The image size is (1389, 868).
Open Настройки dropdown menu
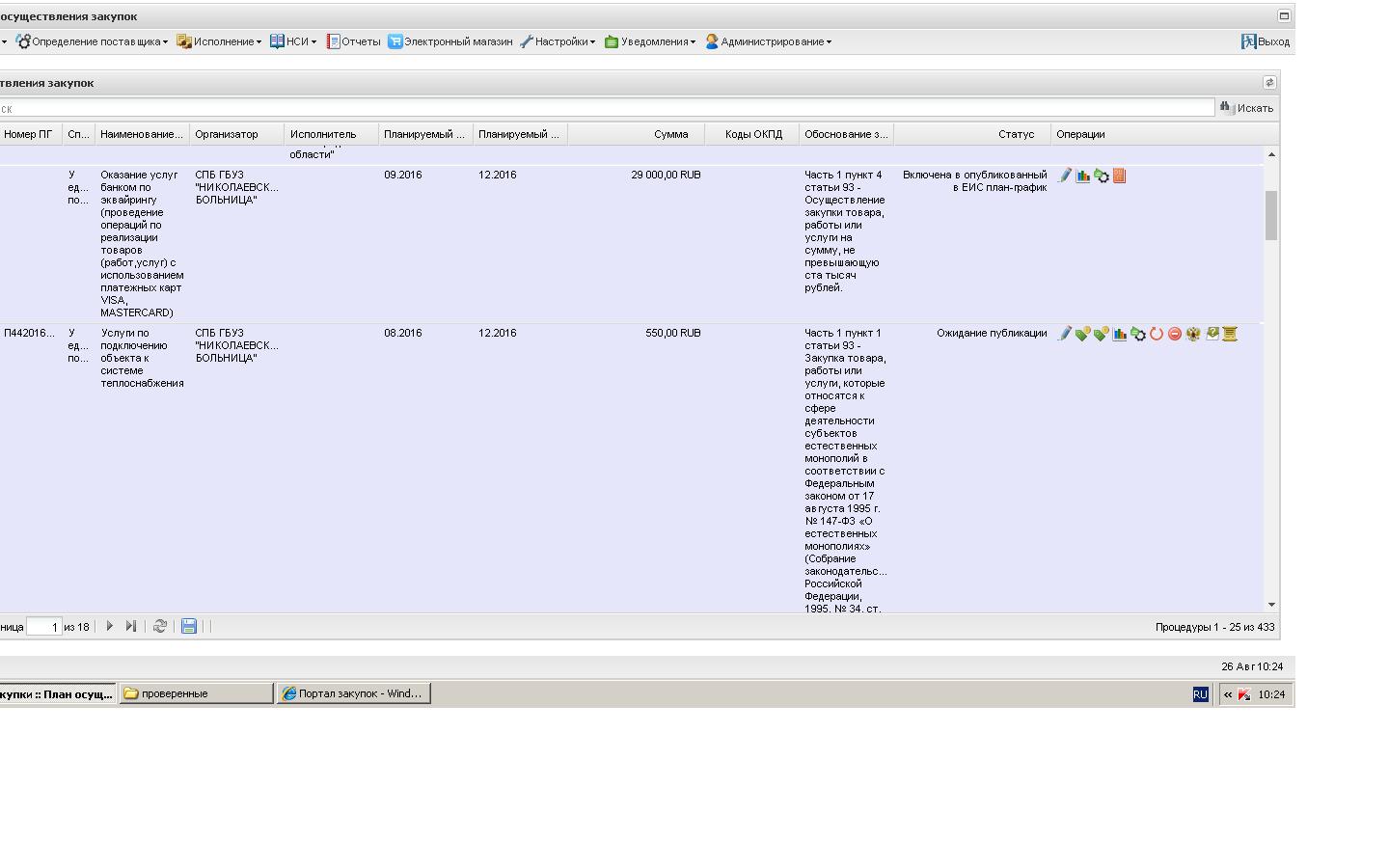click(x=558, y=41)
